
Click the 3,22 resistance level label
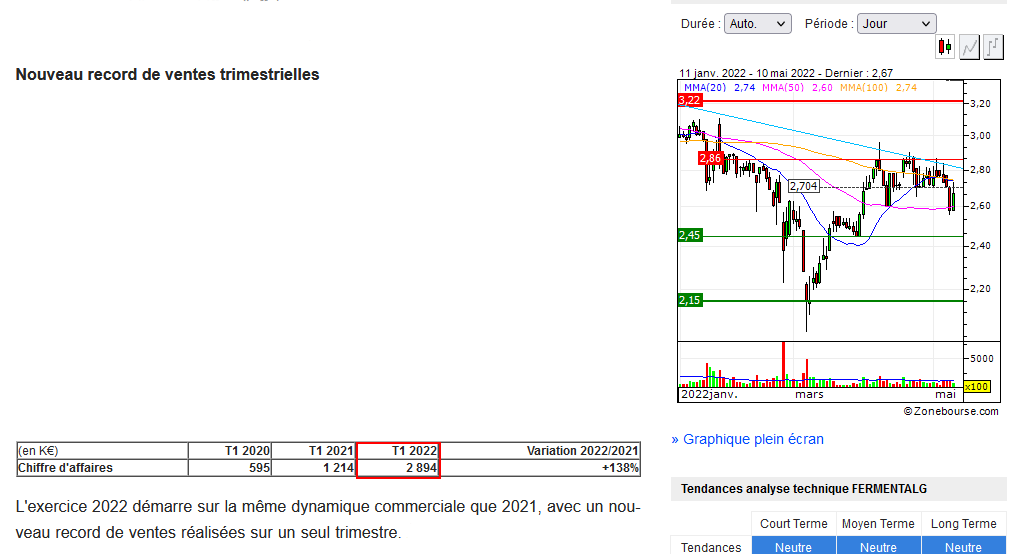(690, 100)
